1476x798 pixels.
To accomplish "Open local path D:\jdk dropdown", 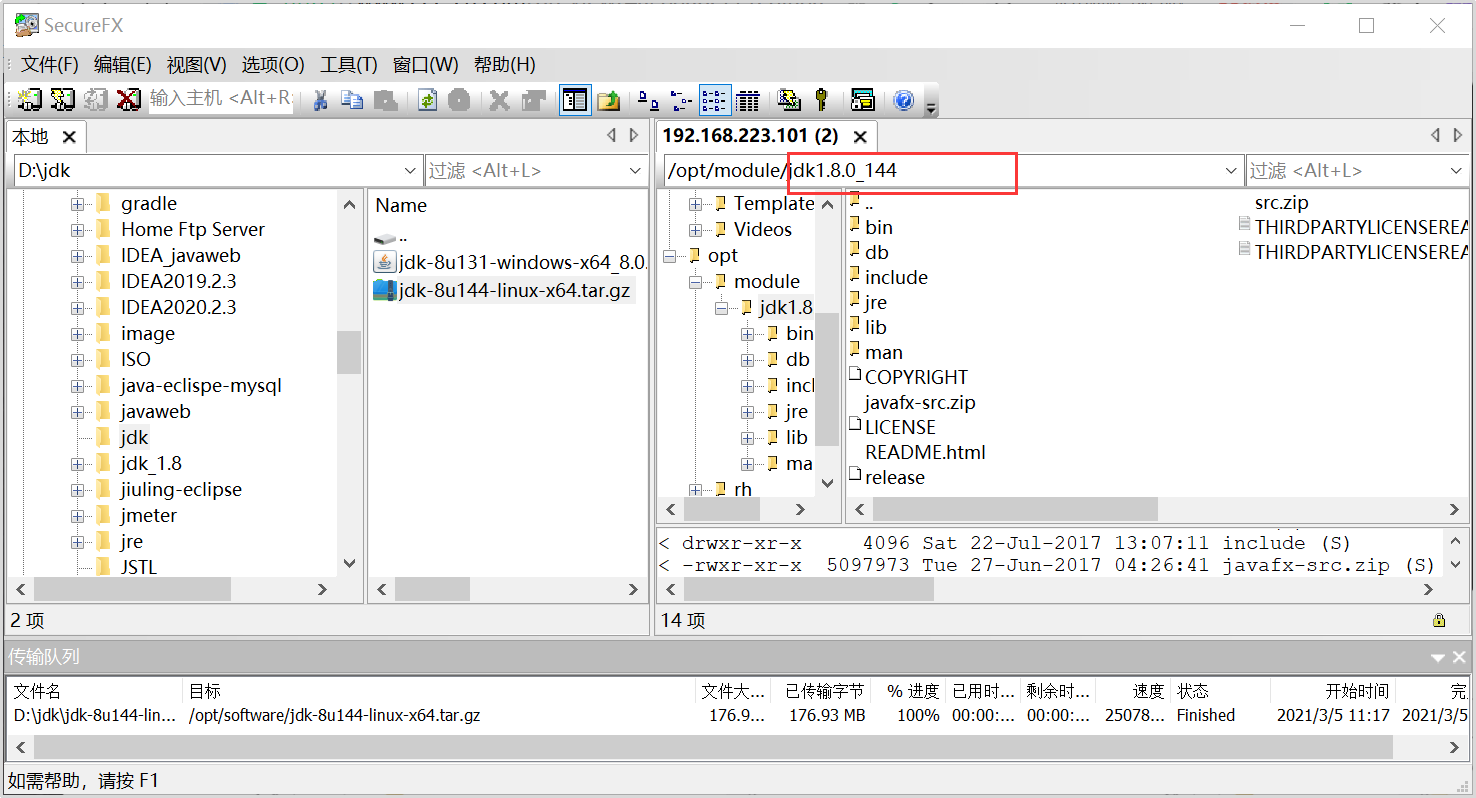I will 410,171.
